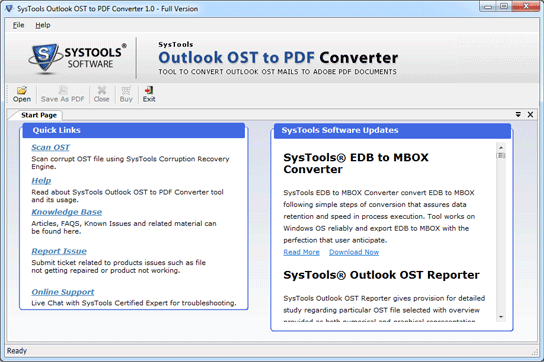Click the app icon in title bar
The image size is (544, 362).
pyautogui.click(x=9, y=9)
